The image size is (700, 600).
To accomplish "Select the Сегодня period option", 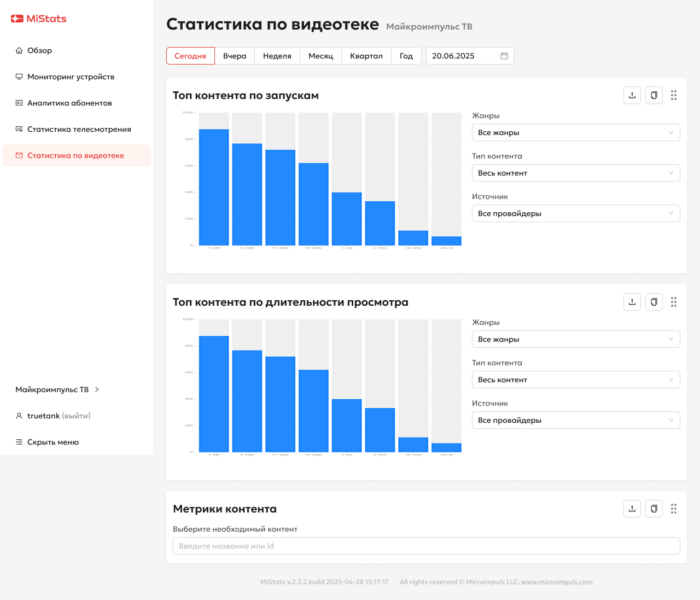I will [x=190, y=56].
